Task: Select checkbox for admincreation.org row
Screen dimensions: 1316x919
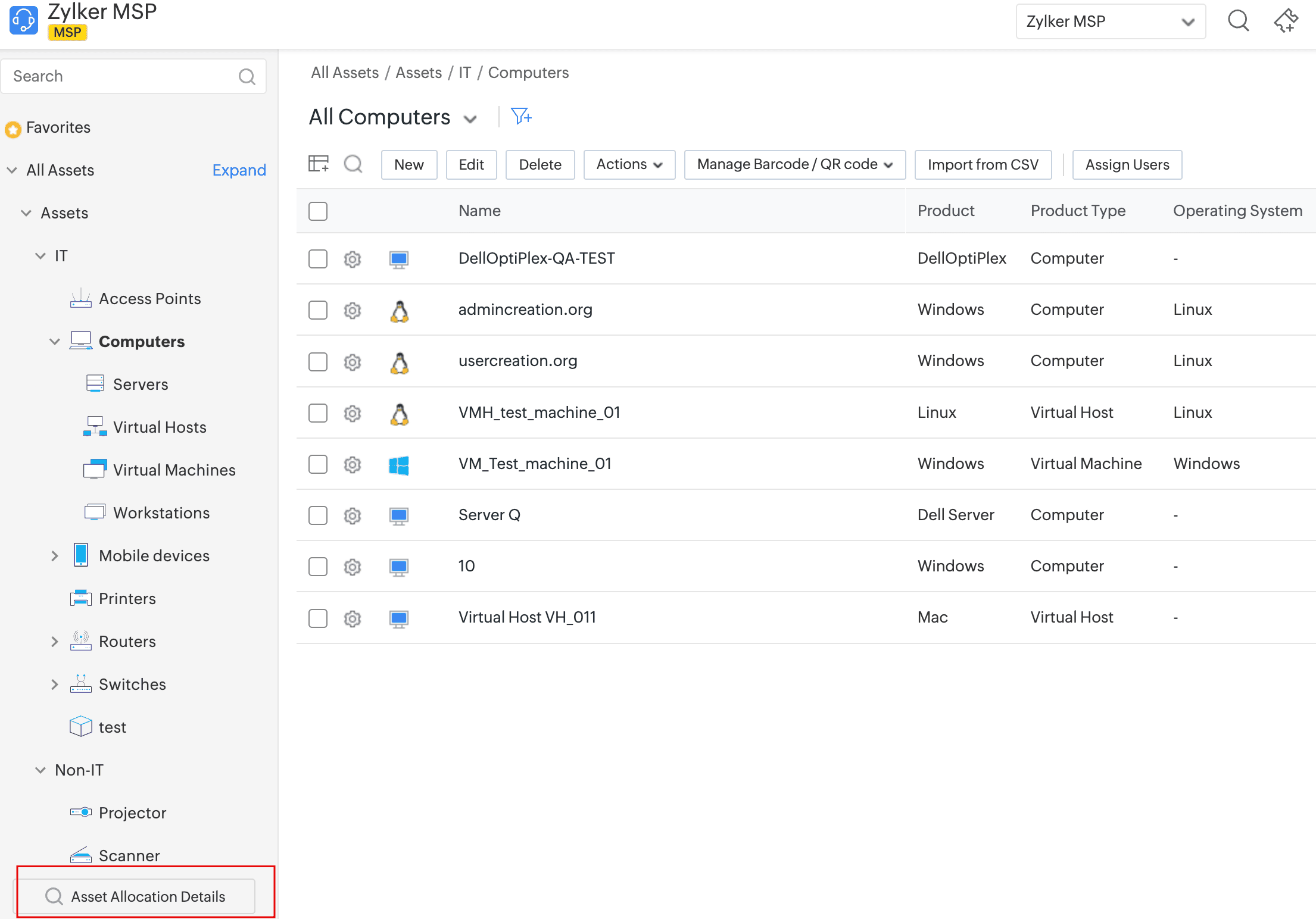Action: [x=318, y=310]
